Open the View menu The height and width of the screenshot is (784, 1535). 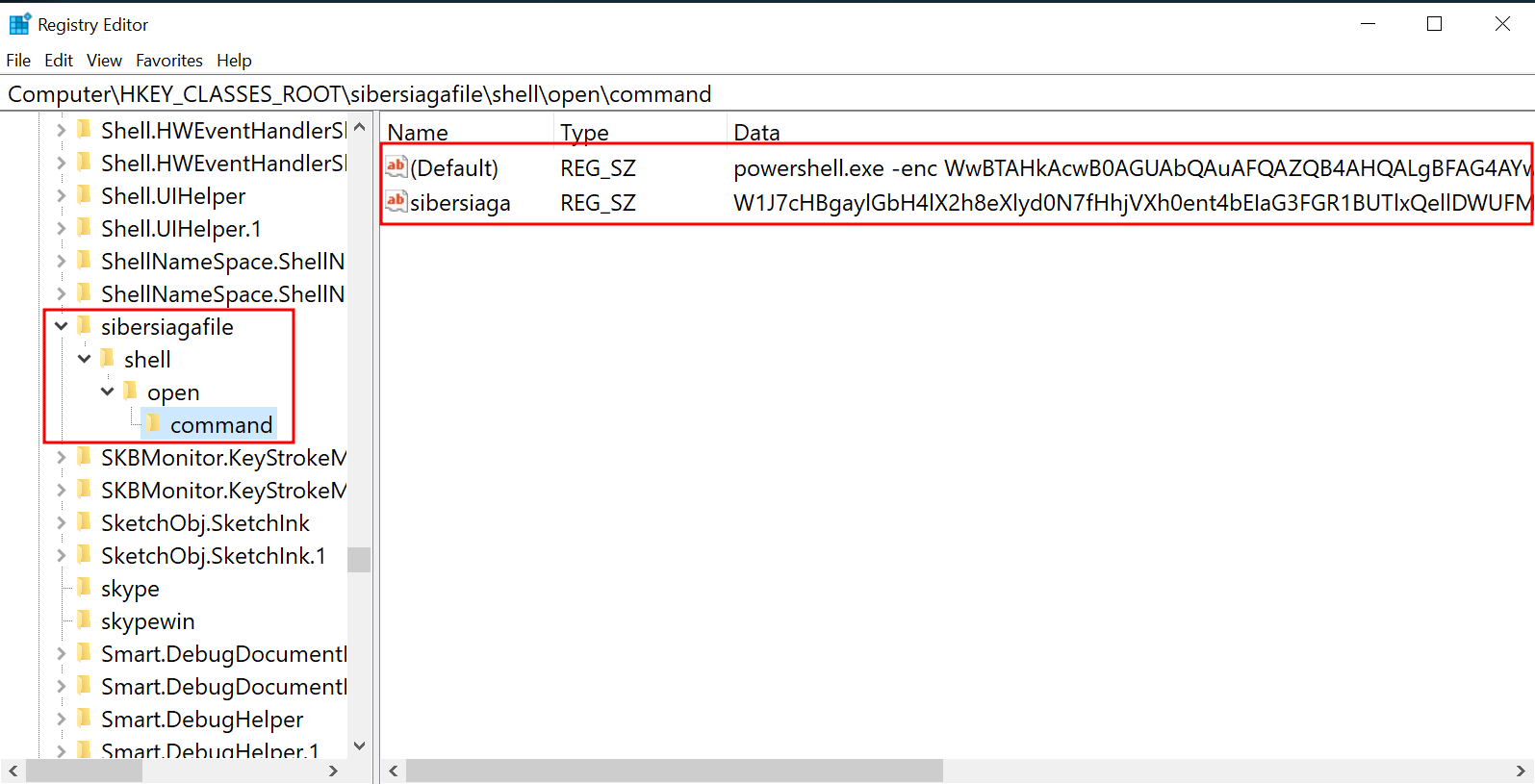(104, 60)
